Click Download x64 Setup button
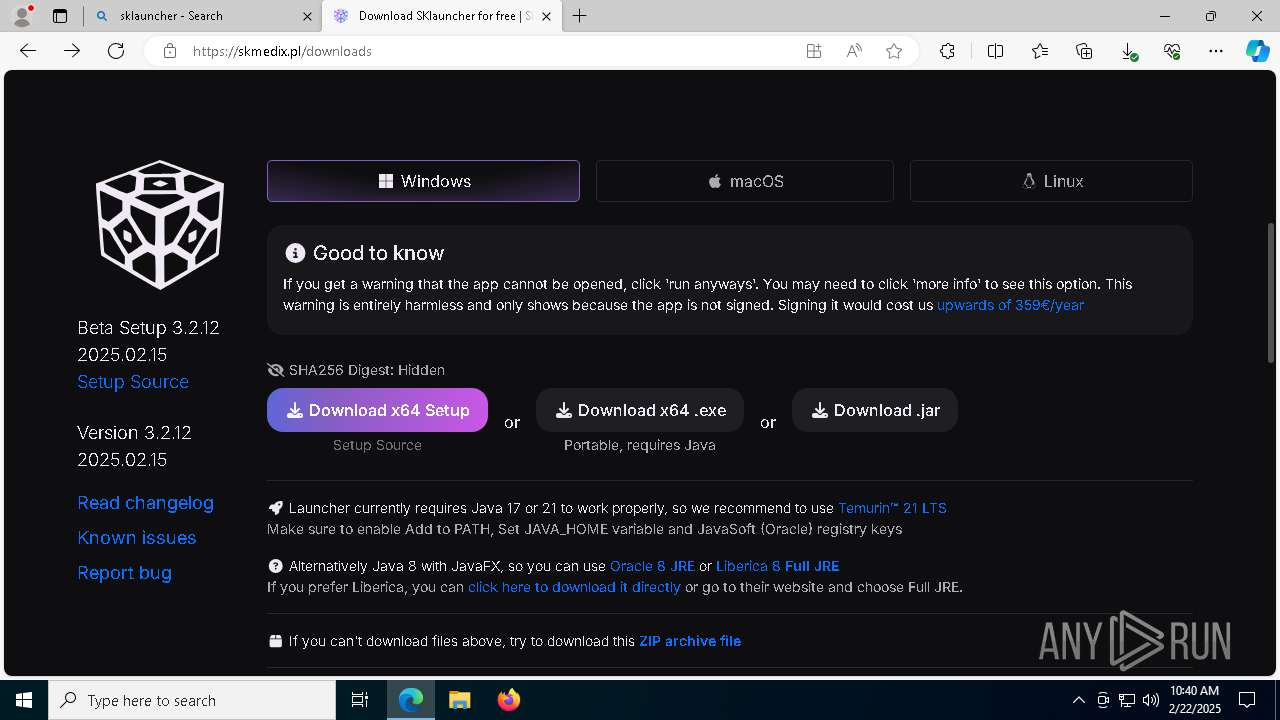Viewport: 1280px width, 720px height. [x=377, y=410]
